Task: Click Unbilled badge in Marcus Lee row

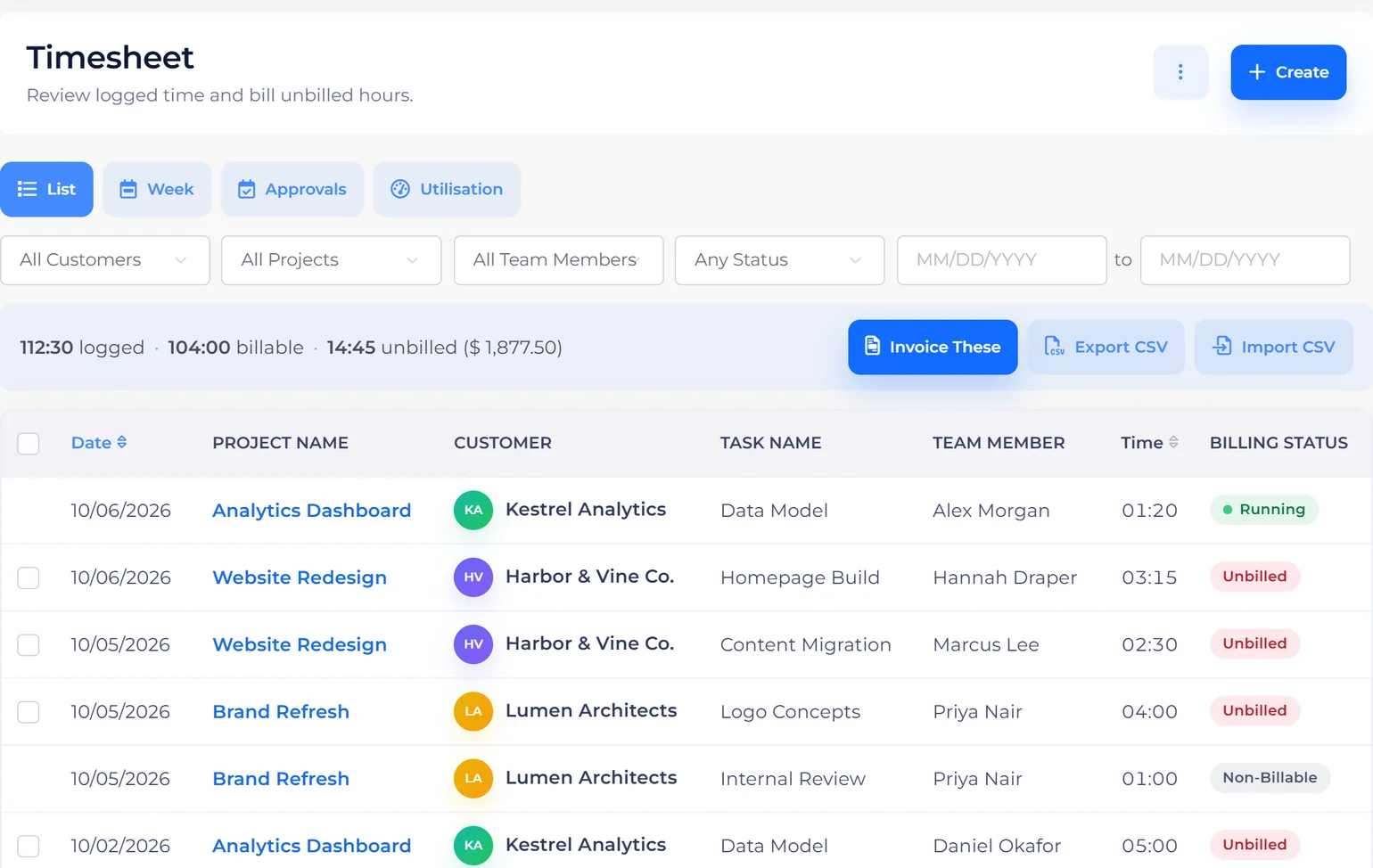Action: click(1254, 643)
